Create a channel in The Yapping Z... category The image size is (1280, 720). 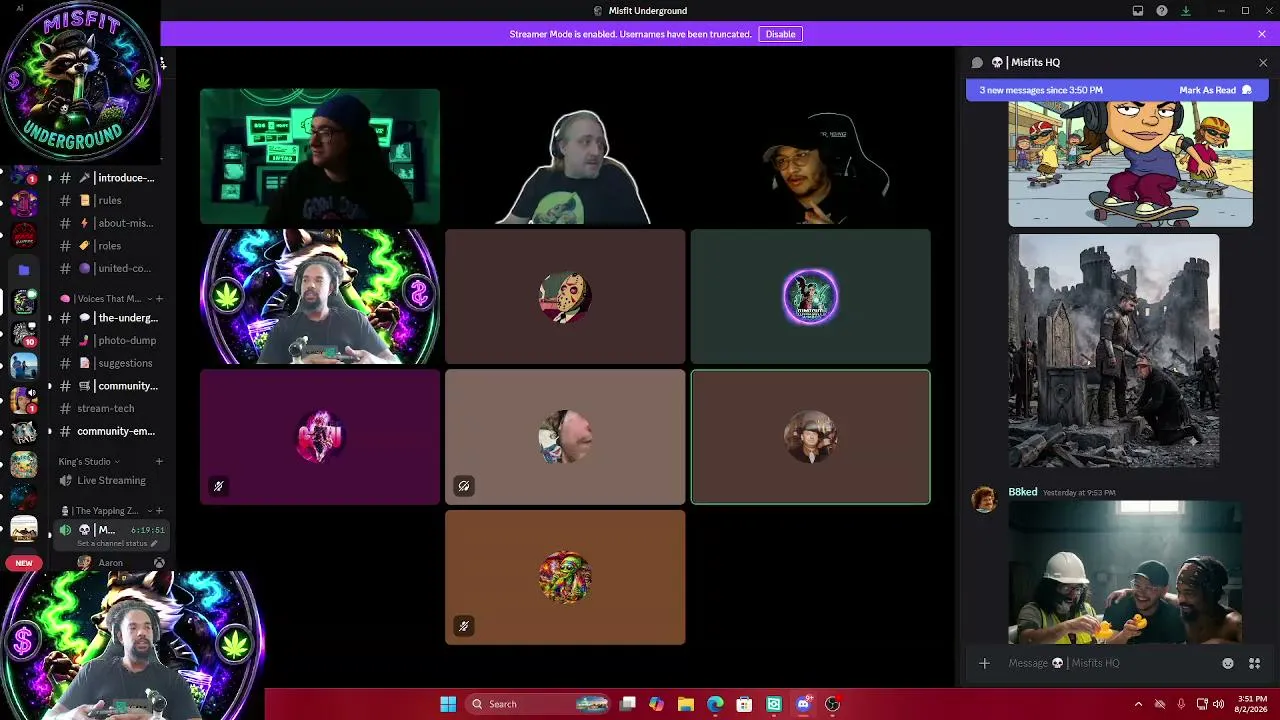click(x=159, y=511)
